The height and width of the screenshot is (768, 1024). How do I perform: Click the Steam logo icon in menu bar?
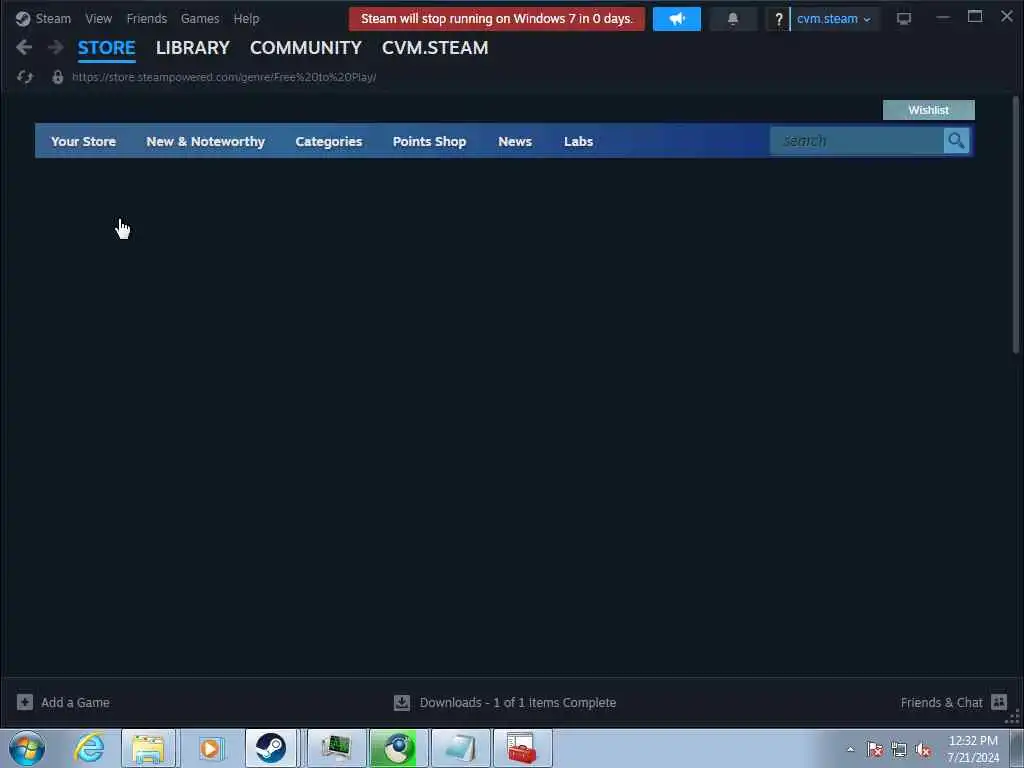click(x=23, y=18)
